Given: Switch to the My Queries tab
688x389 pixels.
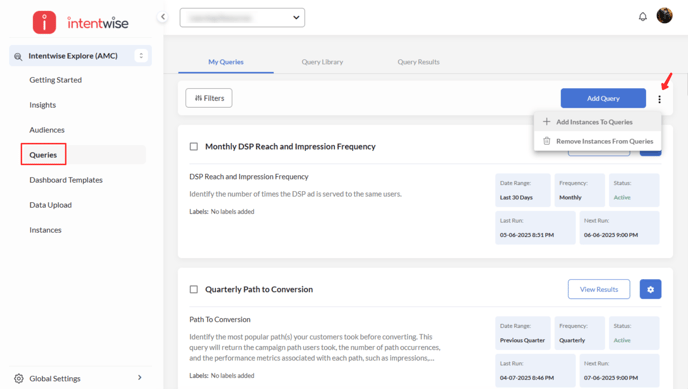Looking at the screenshot, I should 226,62.
